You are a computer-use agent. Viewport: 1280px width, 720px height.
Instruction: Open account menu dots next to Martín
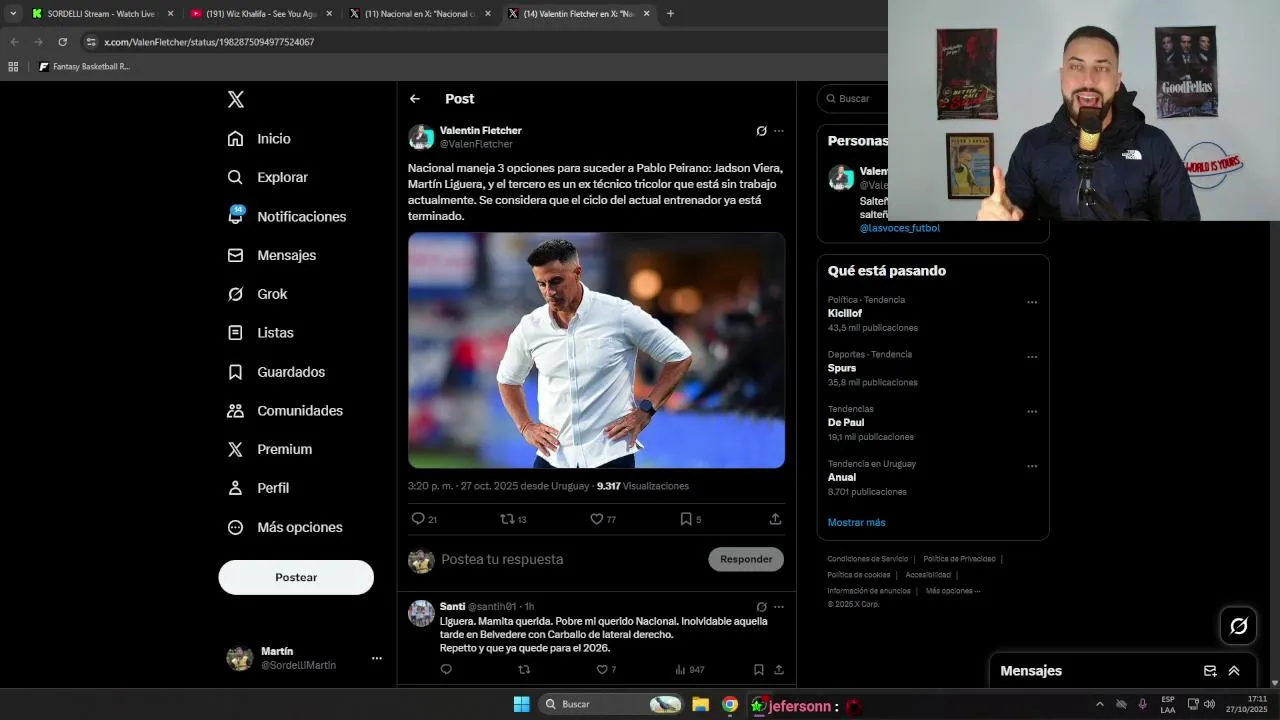tap(377, 658)
